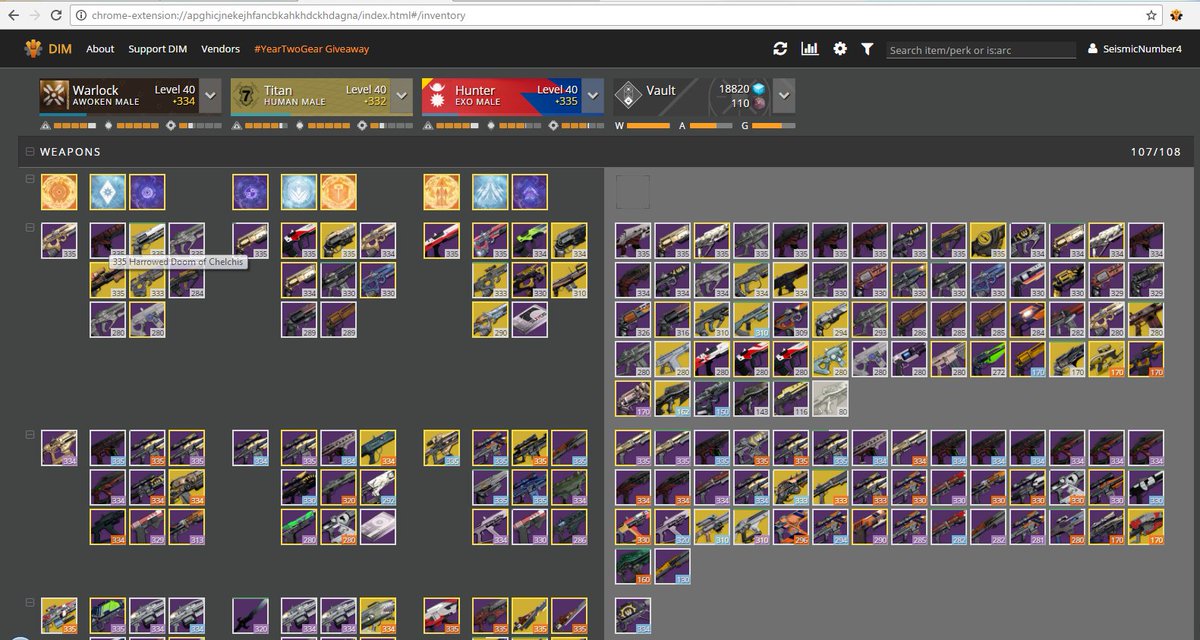
Task: Select the Warlock's blue Stormcaller subclass
Action: click(108, 192)
